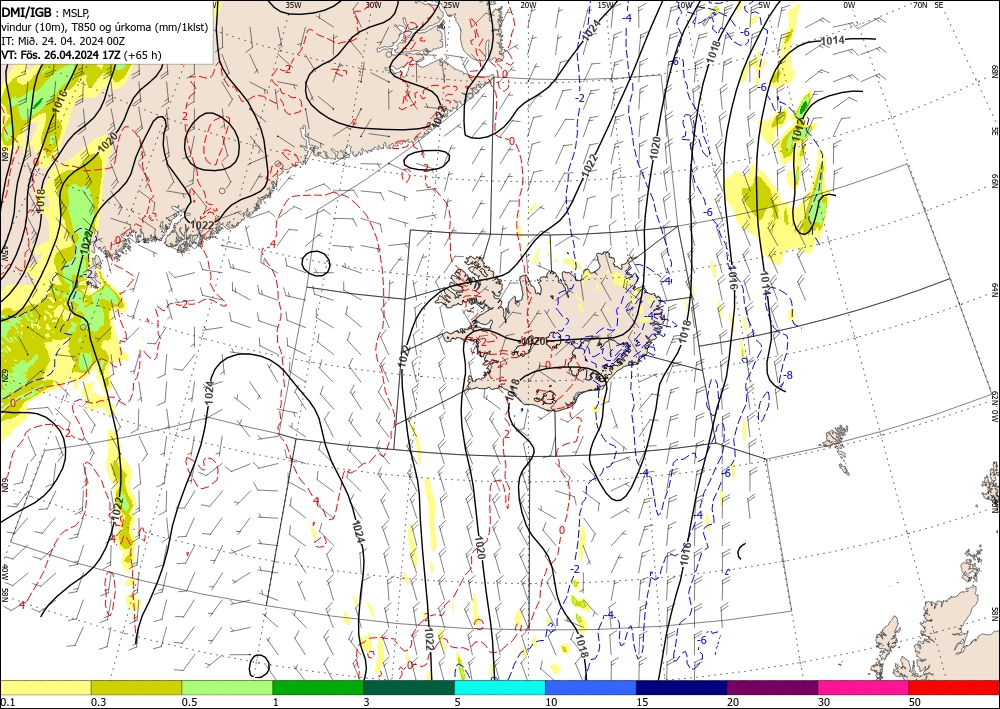Click the 'IT: Mið. 24. 04. 2024 00Z' line

(63, 41)
